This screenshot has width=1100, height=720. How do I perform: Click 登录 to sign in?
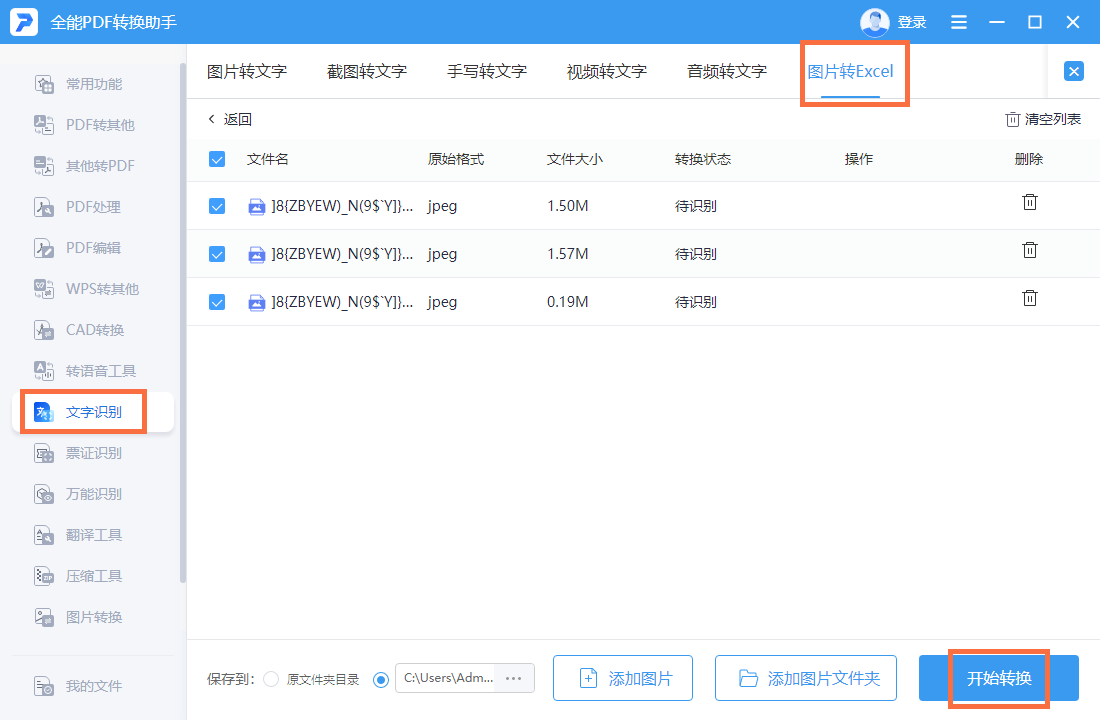click(x=912, y=22)
